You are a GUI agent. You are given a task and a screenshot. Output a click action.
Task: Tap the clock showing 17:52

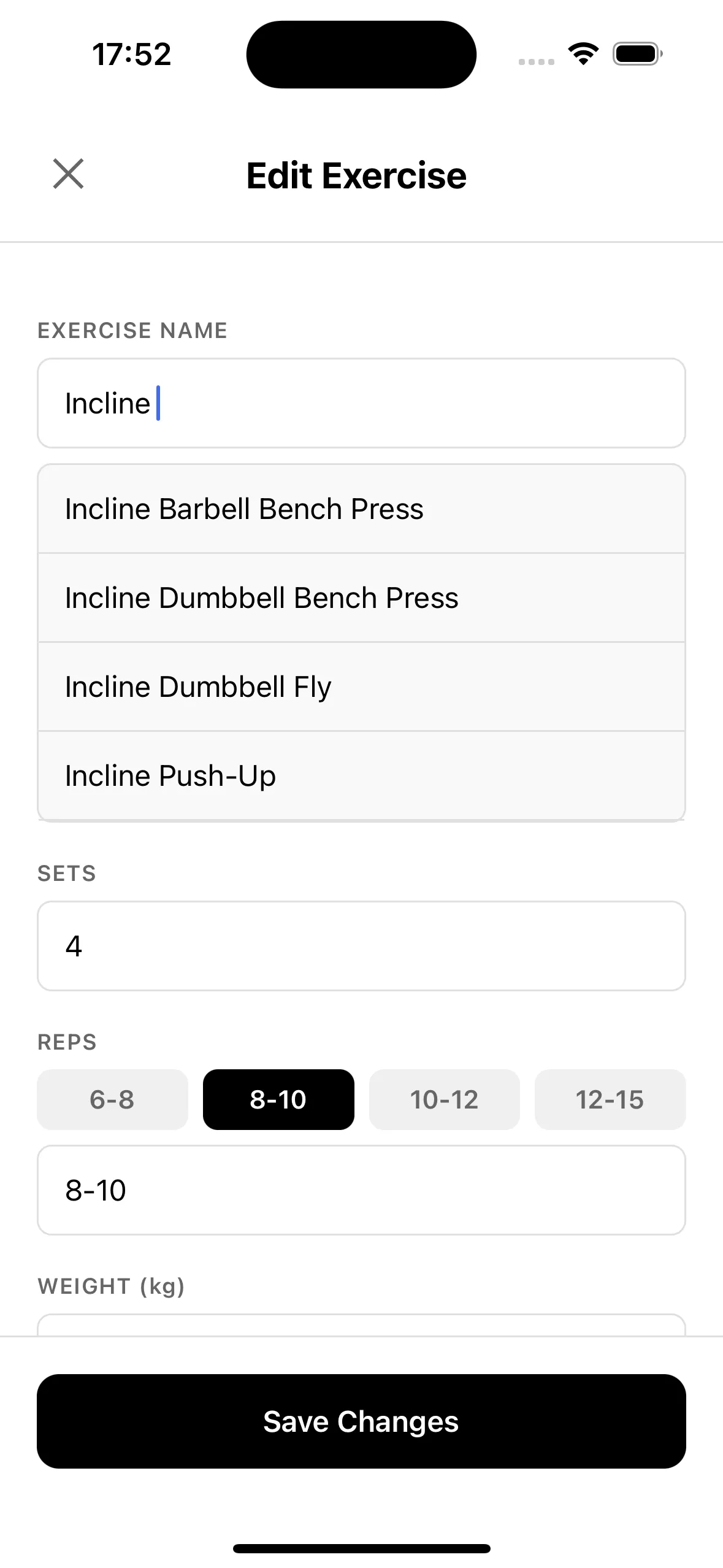131,54
